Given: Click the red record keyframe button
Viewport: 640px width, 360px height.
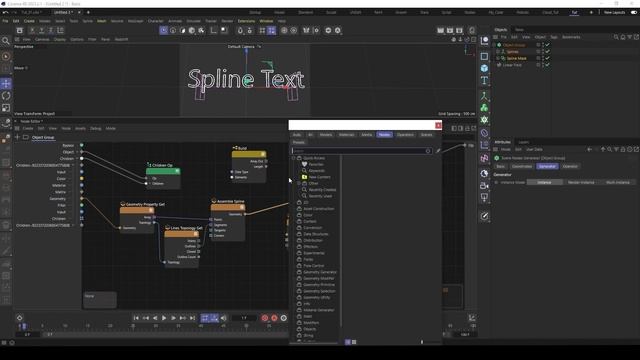Looking at the screenshot, I should 264,318.
